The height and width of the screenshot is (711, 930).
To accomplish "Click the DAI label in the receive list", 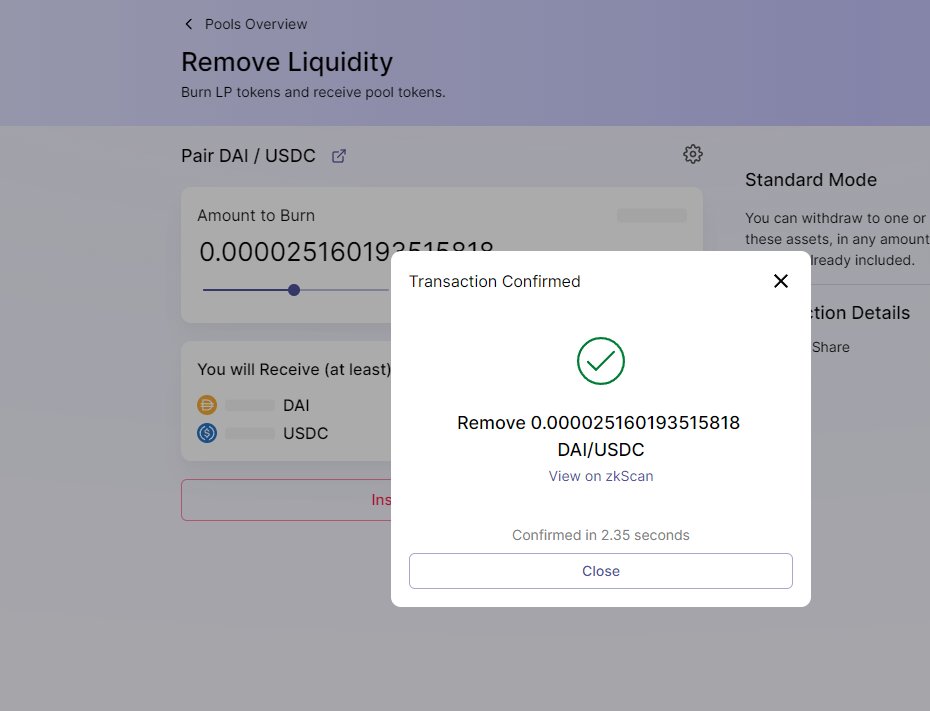I will tap(296, 406).
